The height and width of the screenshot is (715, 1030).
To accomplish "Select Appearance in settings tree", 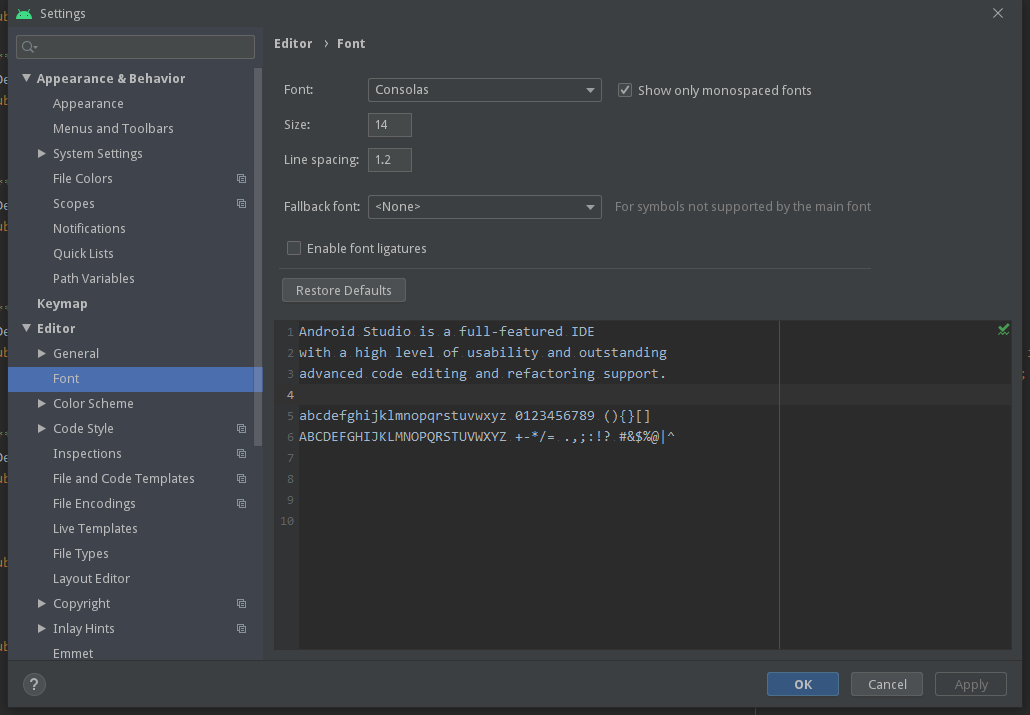I will click(88, 104).
